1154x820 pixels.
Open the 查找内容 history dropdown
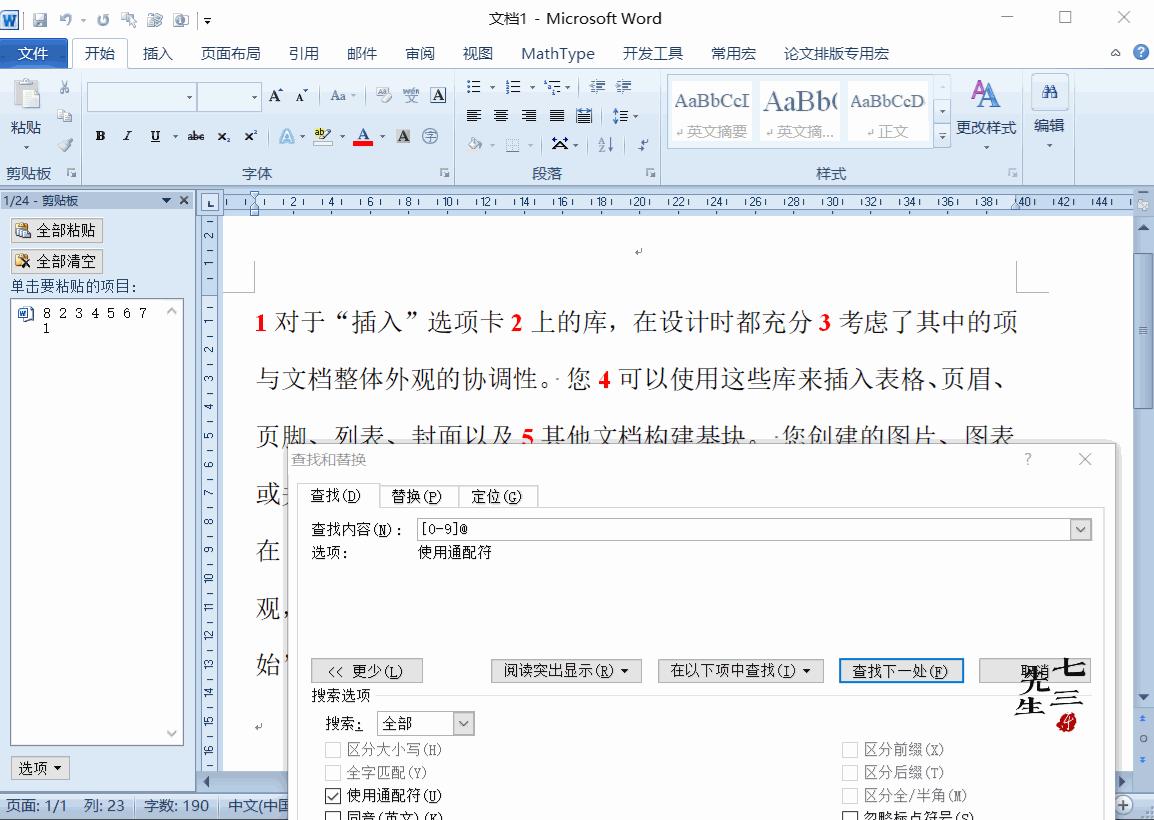(1081, 529)
